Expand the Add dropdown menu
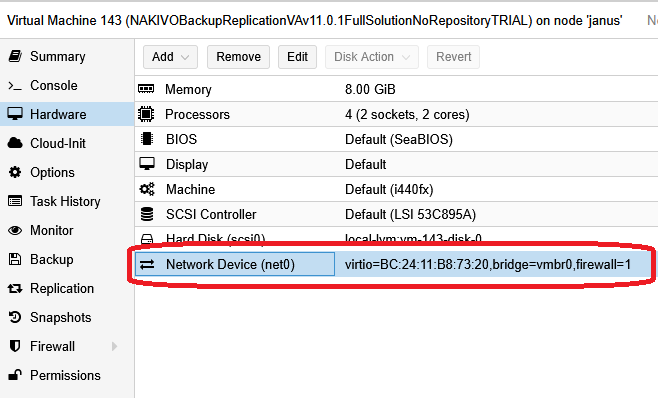Viewport: 658px width, 398px height. pyautogui.click(x=170, y=57)
